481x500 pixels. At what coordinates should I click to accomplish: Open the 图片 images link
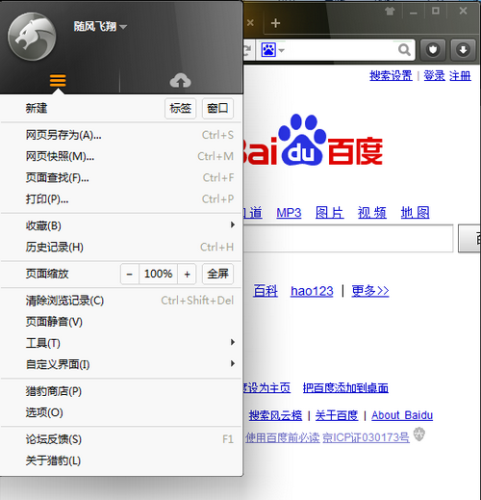(329, 213)
